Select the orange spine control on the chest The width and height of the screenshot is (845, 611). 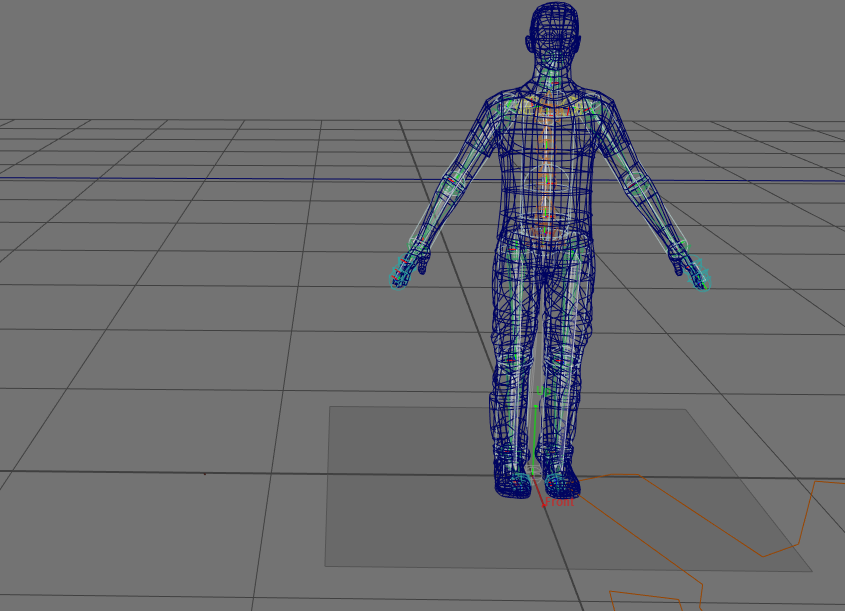[546, 110]
